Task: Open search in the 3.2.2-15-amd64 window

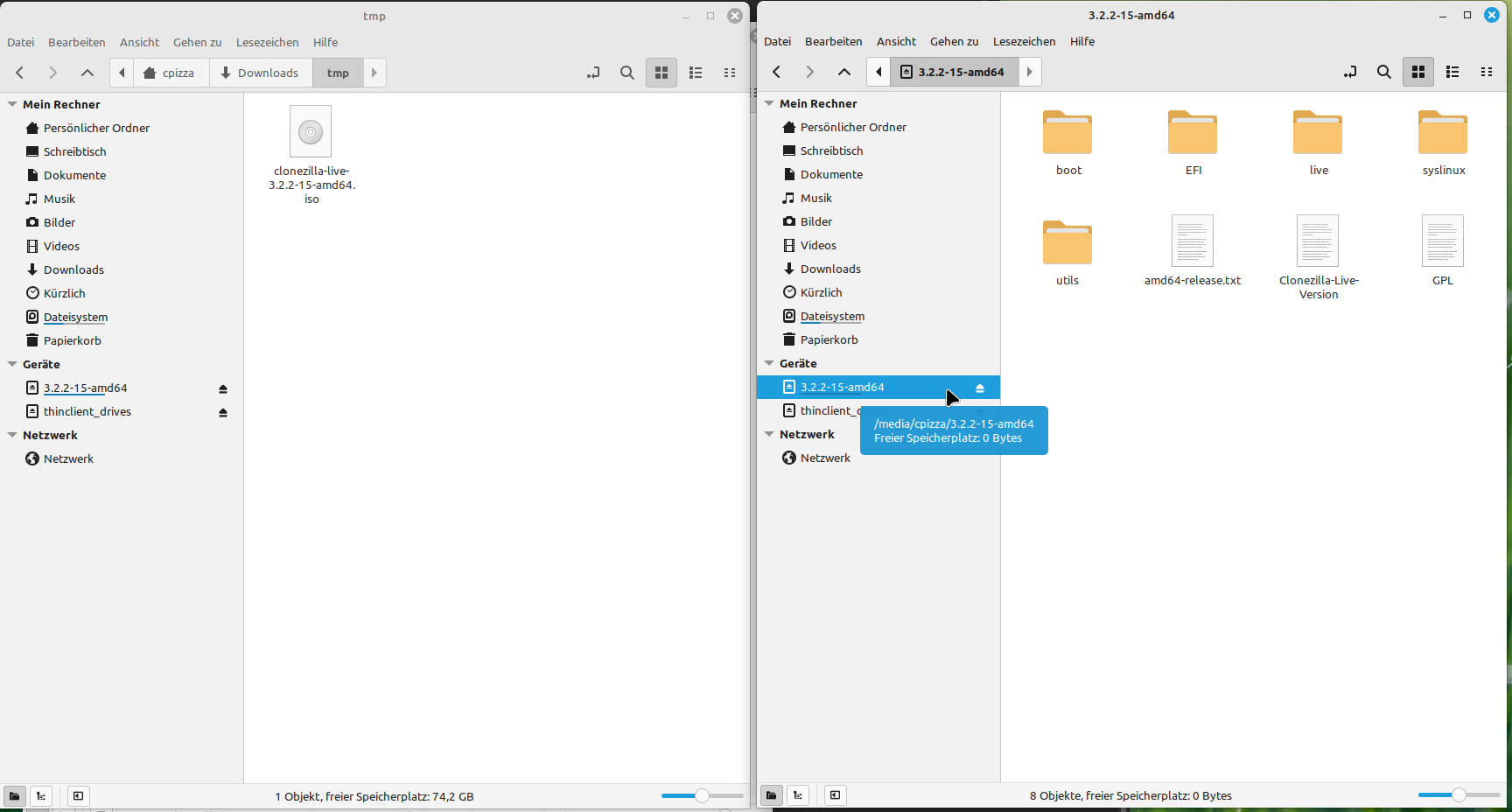Action: [x=1383, y=73]
